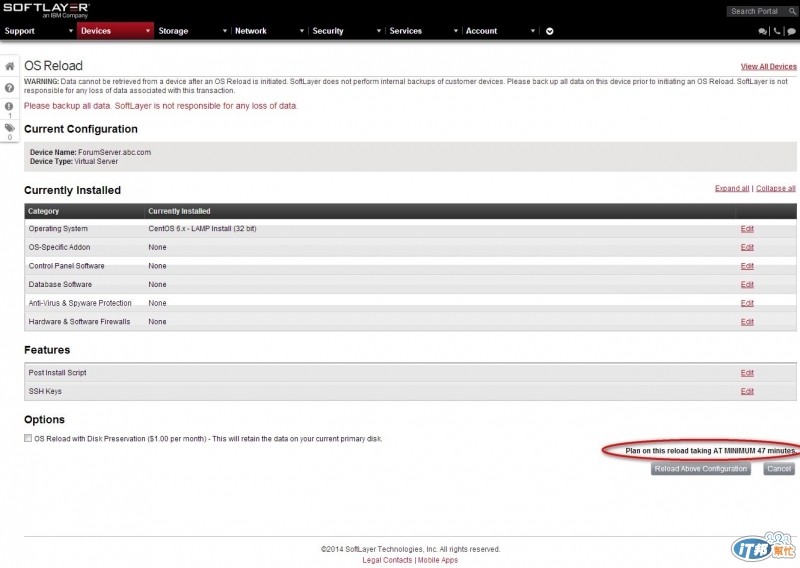This screenshot has height=568, width=800.
Task: Open the Storage menu
Action: (173, 31)
